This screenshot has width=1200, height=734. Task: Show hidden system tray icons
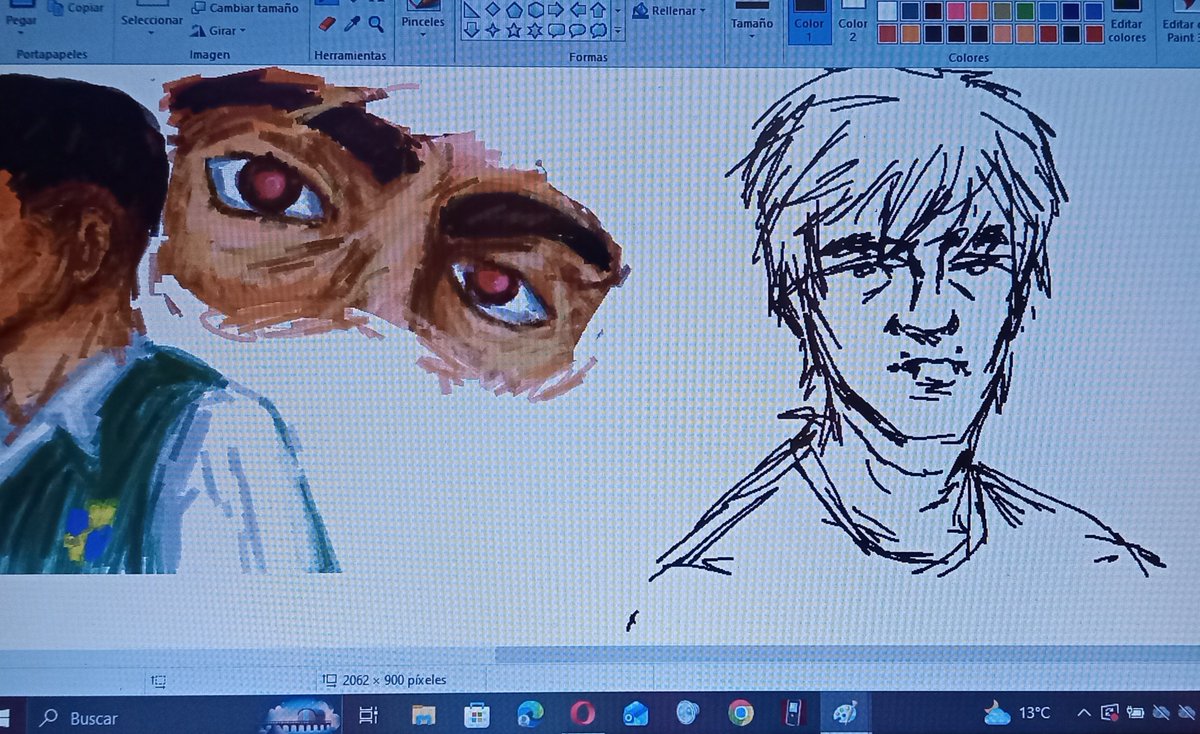point(1083,714)
